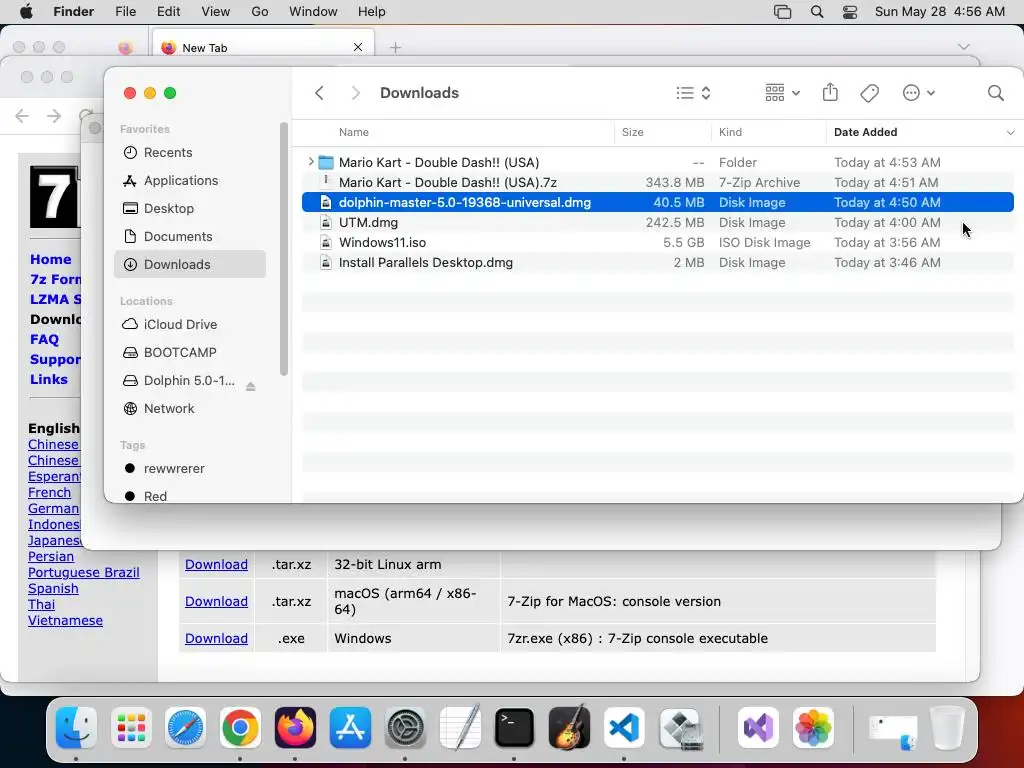The image size is (1024, 768).
Task: Go back in Finder Downloads window
Action: point(319,93)
